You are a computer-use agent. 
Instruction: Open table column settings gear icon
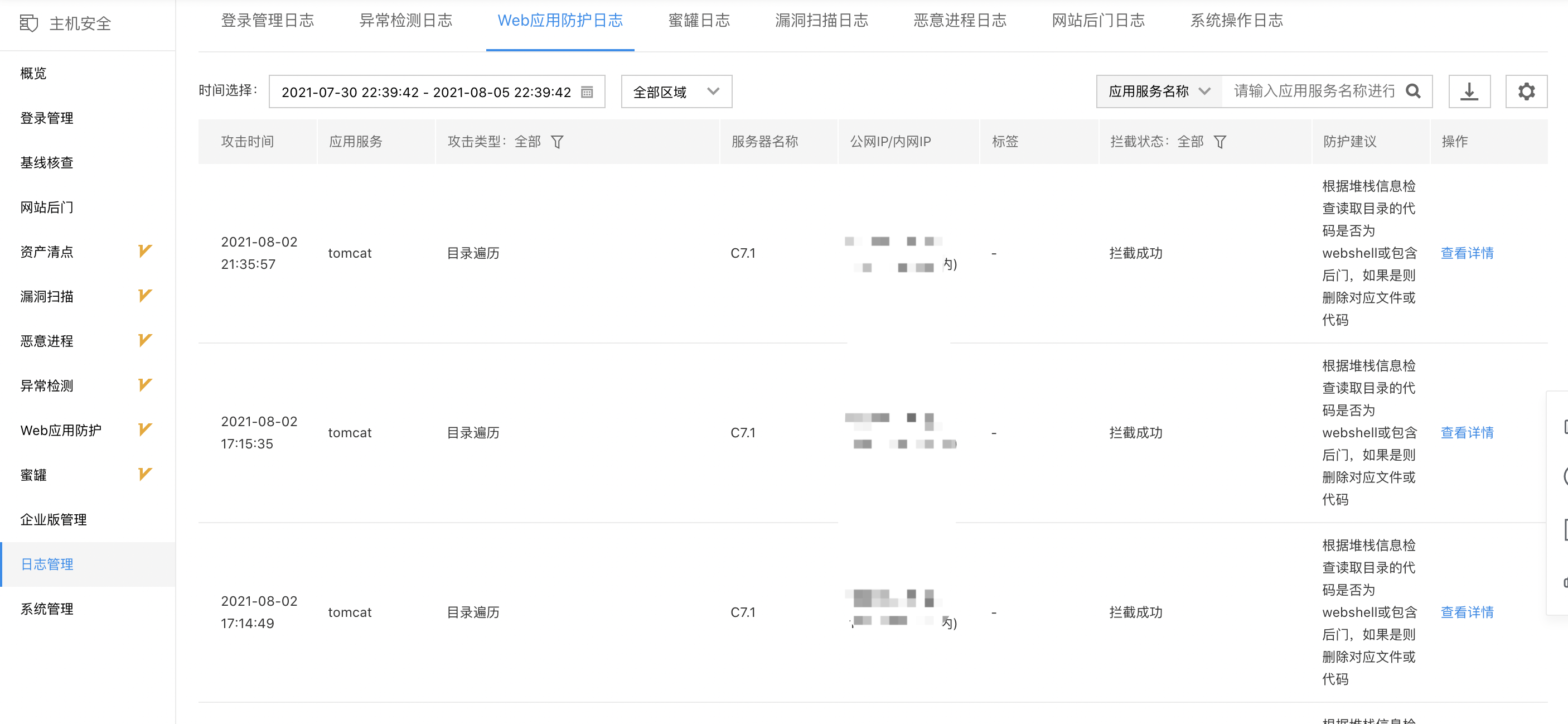tap(1526, 91)
